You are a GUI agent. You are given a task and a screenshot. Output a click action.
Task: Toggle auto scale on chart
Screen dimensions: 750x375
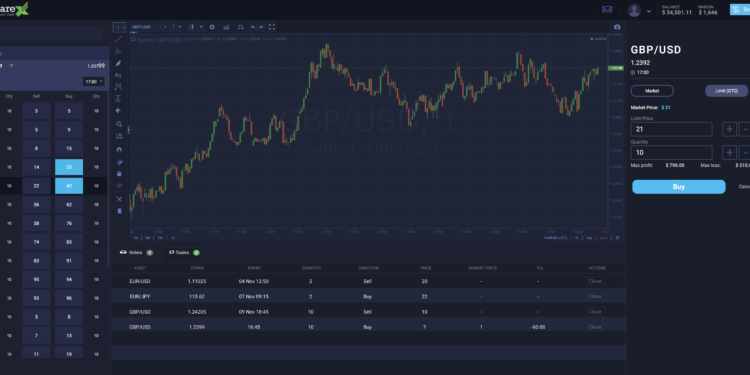603,238
